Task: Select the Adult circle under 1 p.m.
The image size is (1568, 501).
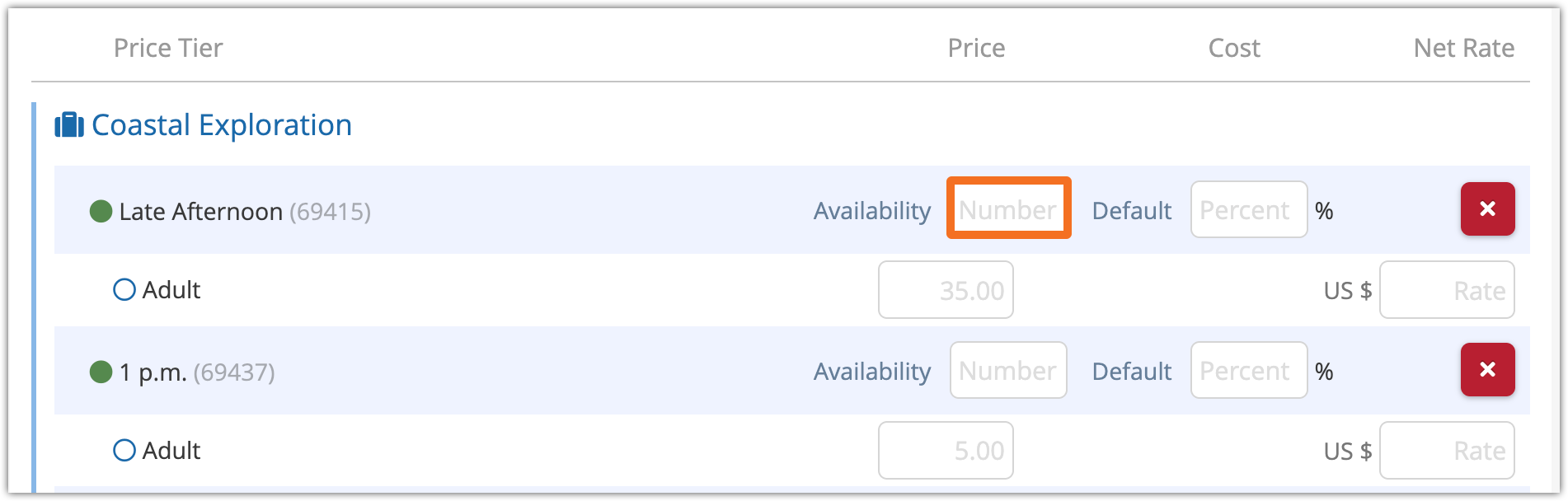Action: point(124,451)
